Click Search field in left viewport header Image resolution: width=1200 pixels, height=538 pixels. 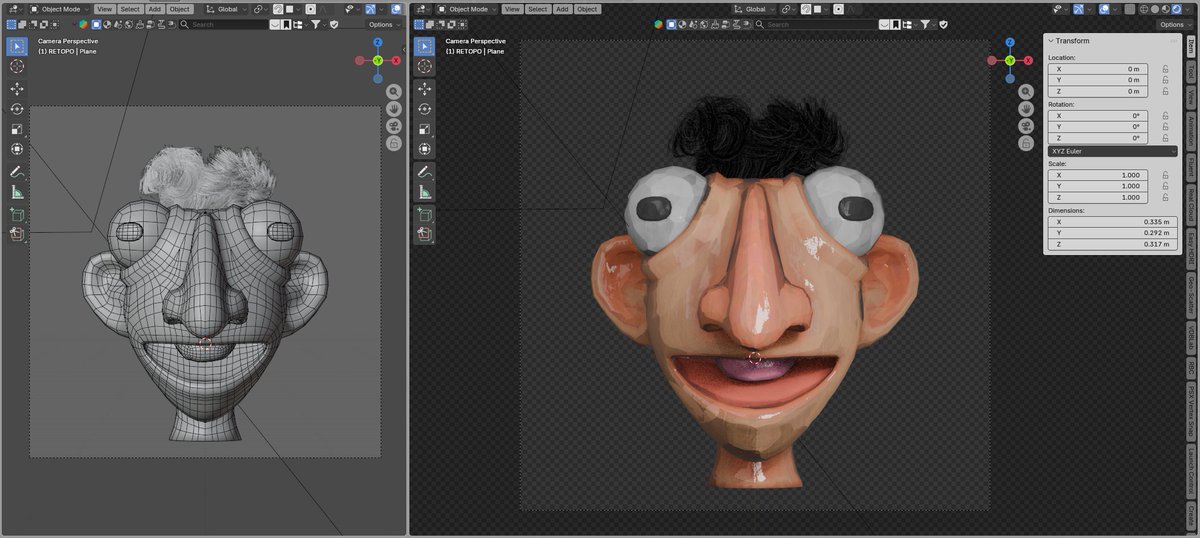[x=225, y=24]
